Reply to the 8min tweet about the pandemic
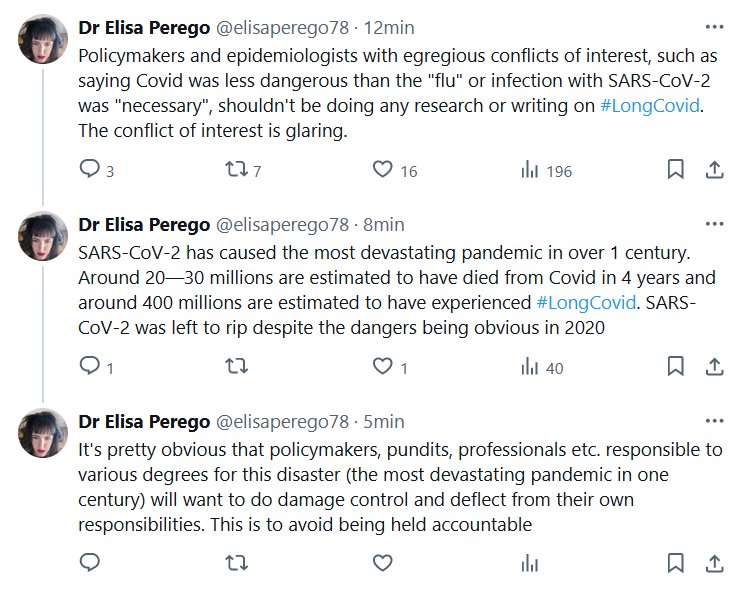The width and height of the screenshot is (744, 590). click(90, 367)
